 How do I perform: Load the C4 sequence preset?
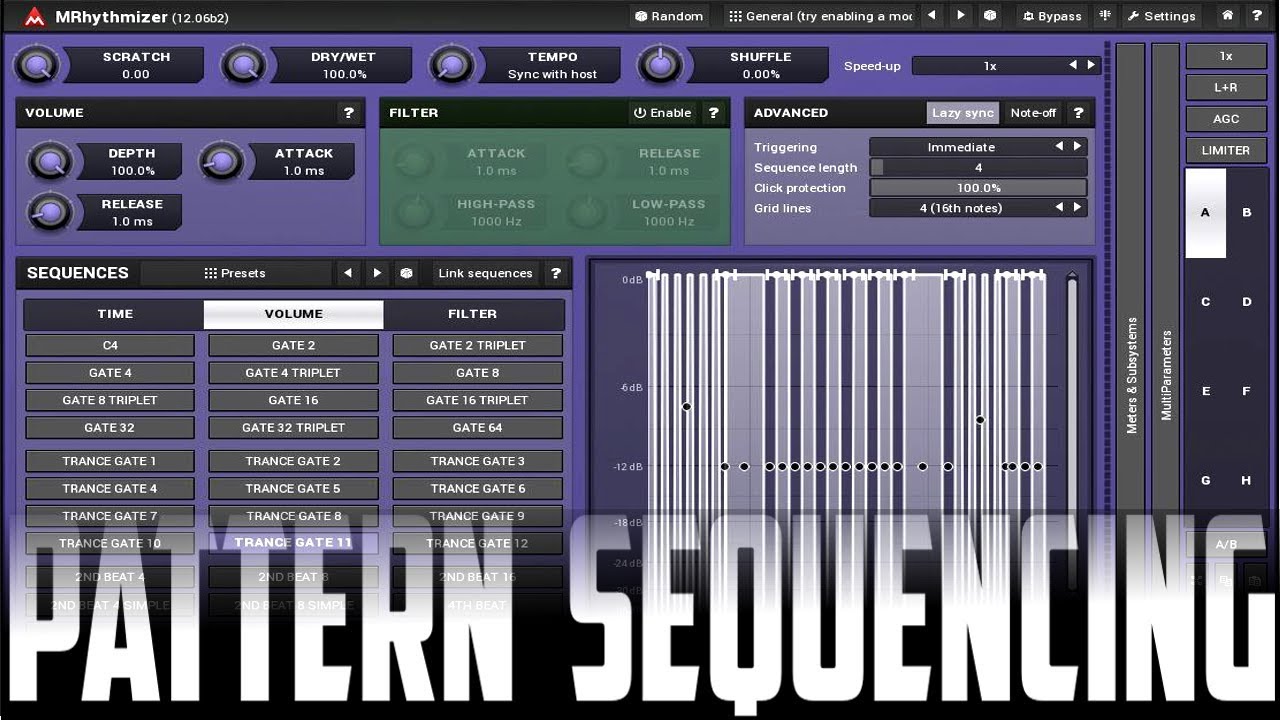[110, 346]
